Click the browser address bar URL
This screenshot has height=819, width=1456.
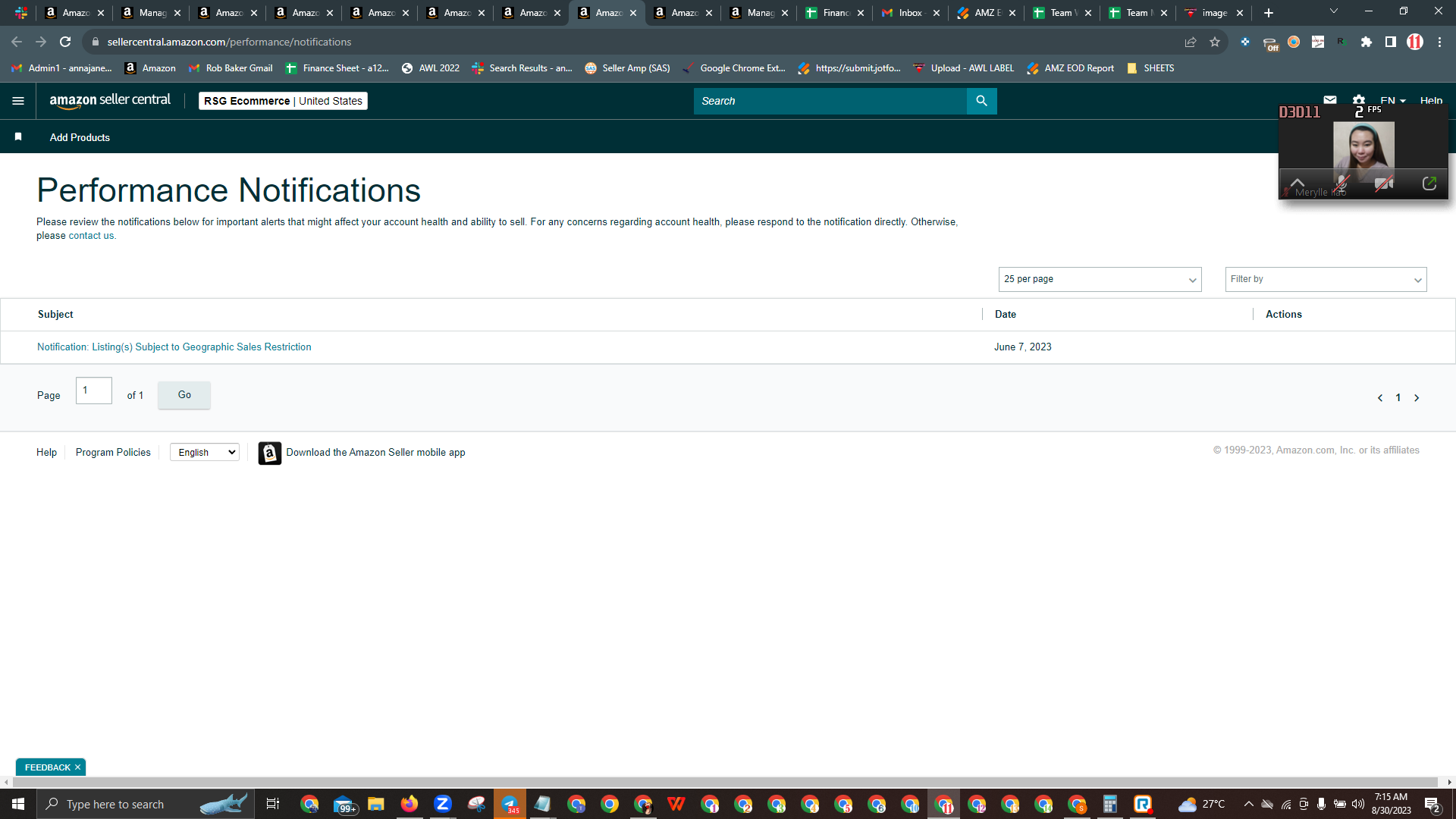(229, 42)
